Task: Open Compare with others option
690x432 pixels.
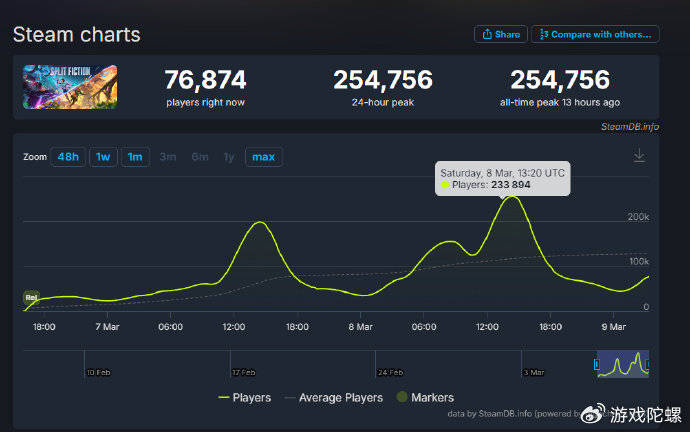Action: pos(595,34)
